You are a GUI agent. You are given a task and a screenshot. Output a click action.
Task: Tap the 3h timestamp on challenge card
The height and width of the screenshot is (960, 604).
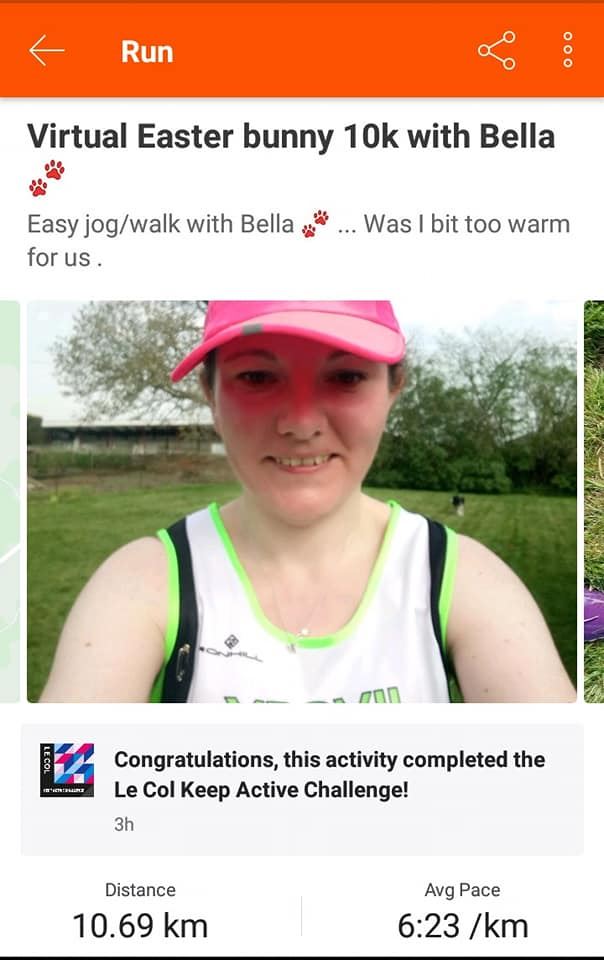pos(124,824)
